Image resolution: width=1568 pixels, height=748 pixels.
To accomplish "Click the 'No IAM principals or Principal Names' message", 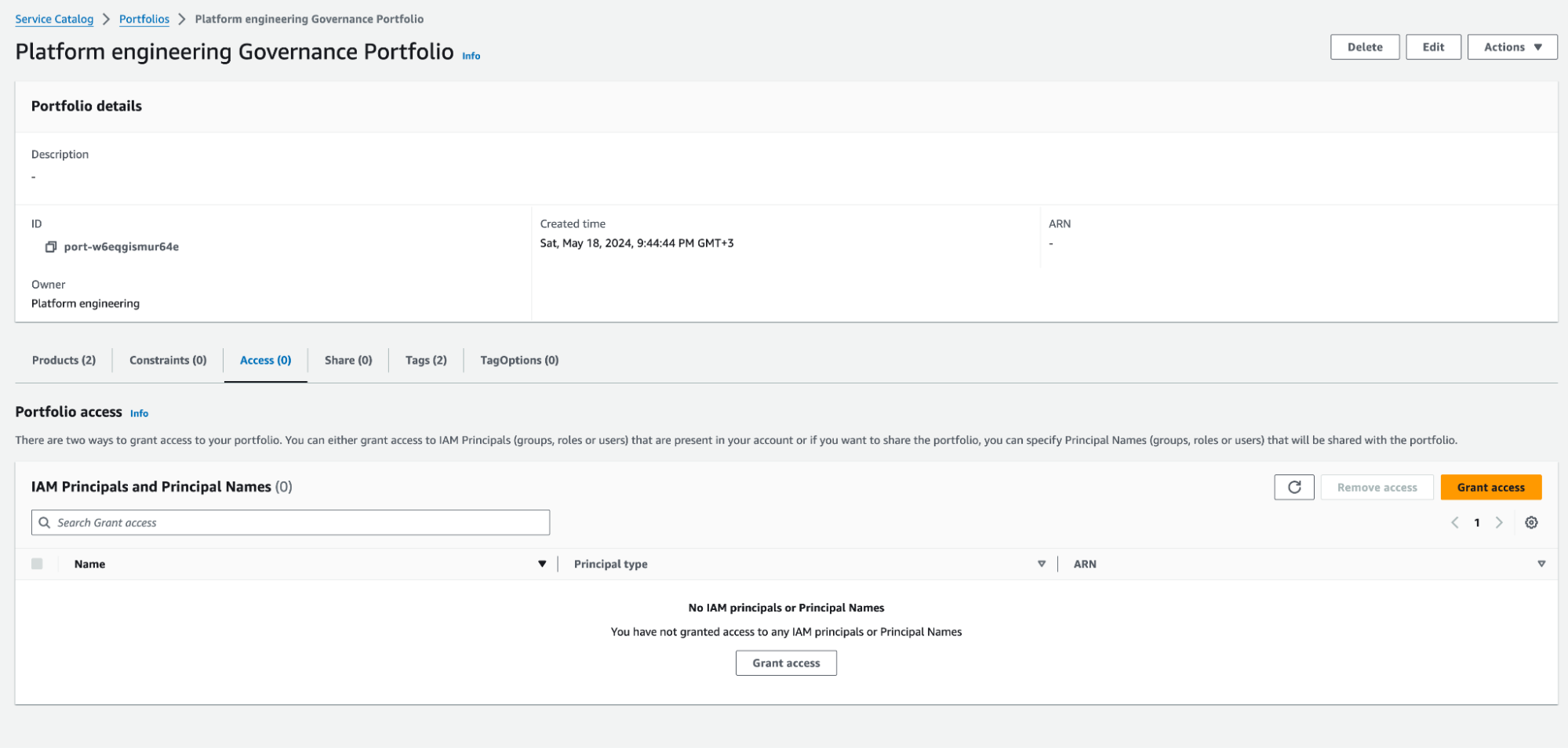I will click(x=786, y=608).
